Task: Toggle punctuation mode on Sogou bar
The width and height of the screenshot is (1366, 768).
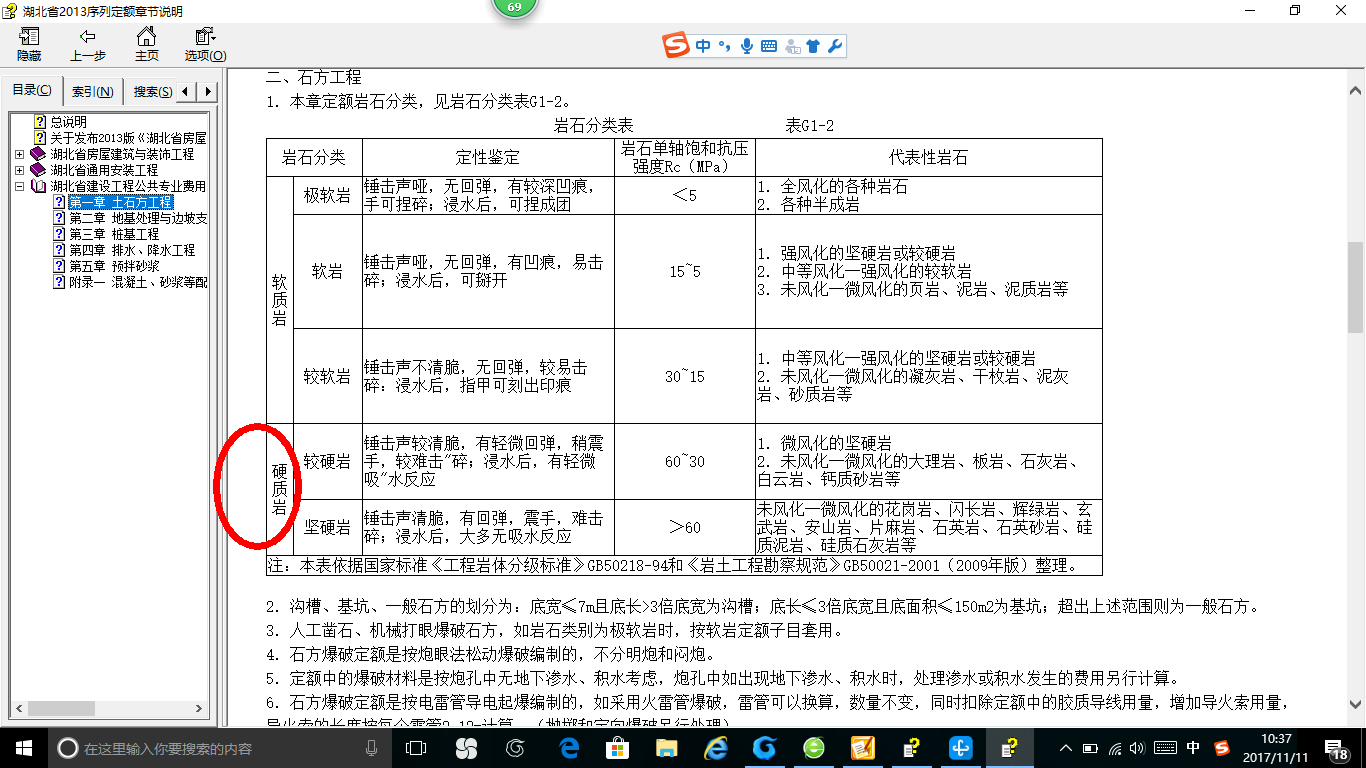Action: click(724, 45)
